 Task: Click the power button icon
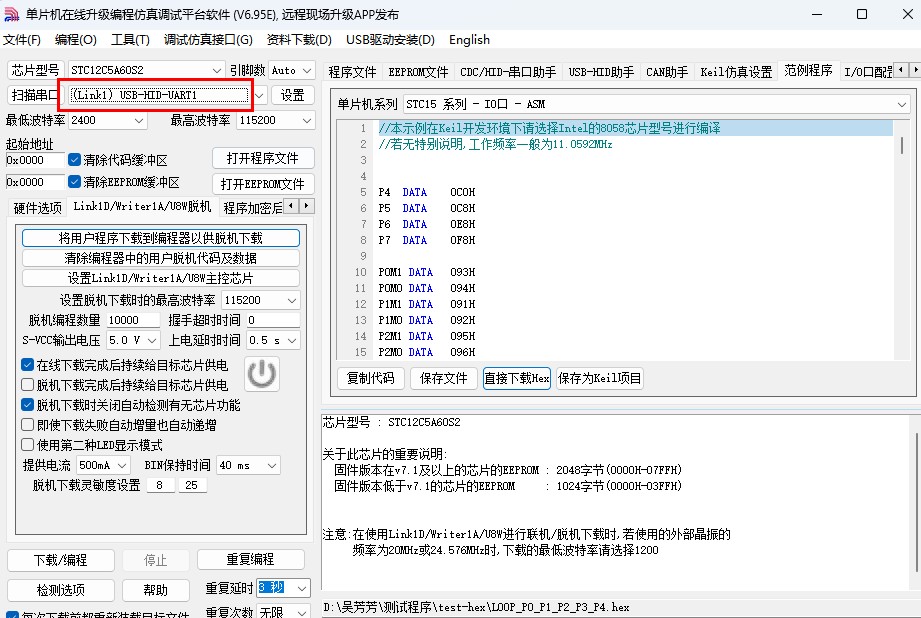tap(261, 374)
